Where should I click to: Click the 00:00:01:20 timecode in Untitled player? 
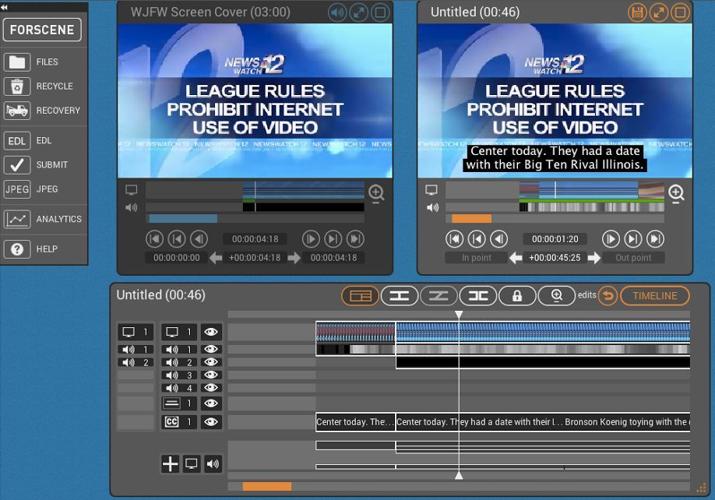[x=555, y=239]
